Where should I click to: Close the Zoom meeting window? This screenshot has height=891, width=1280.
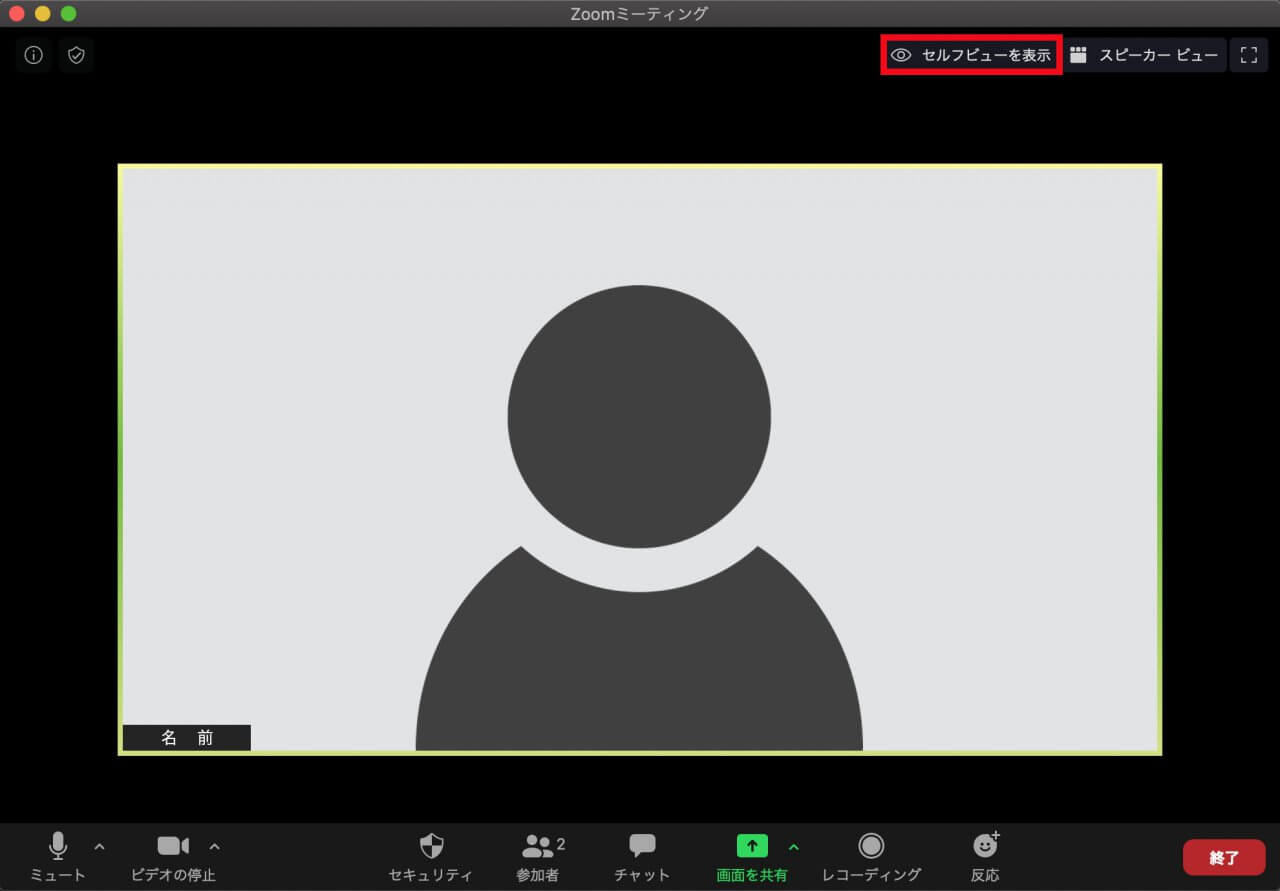tap(17, 14)
